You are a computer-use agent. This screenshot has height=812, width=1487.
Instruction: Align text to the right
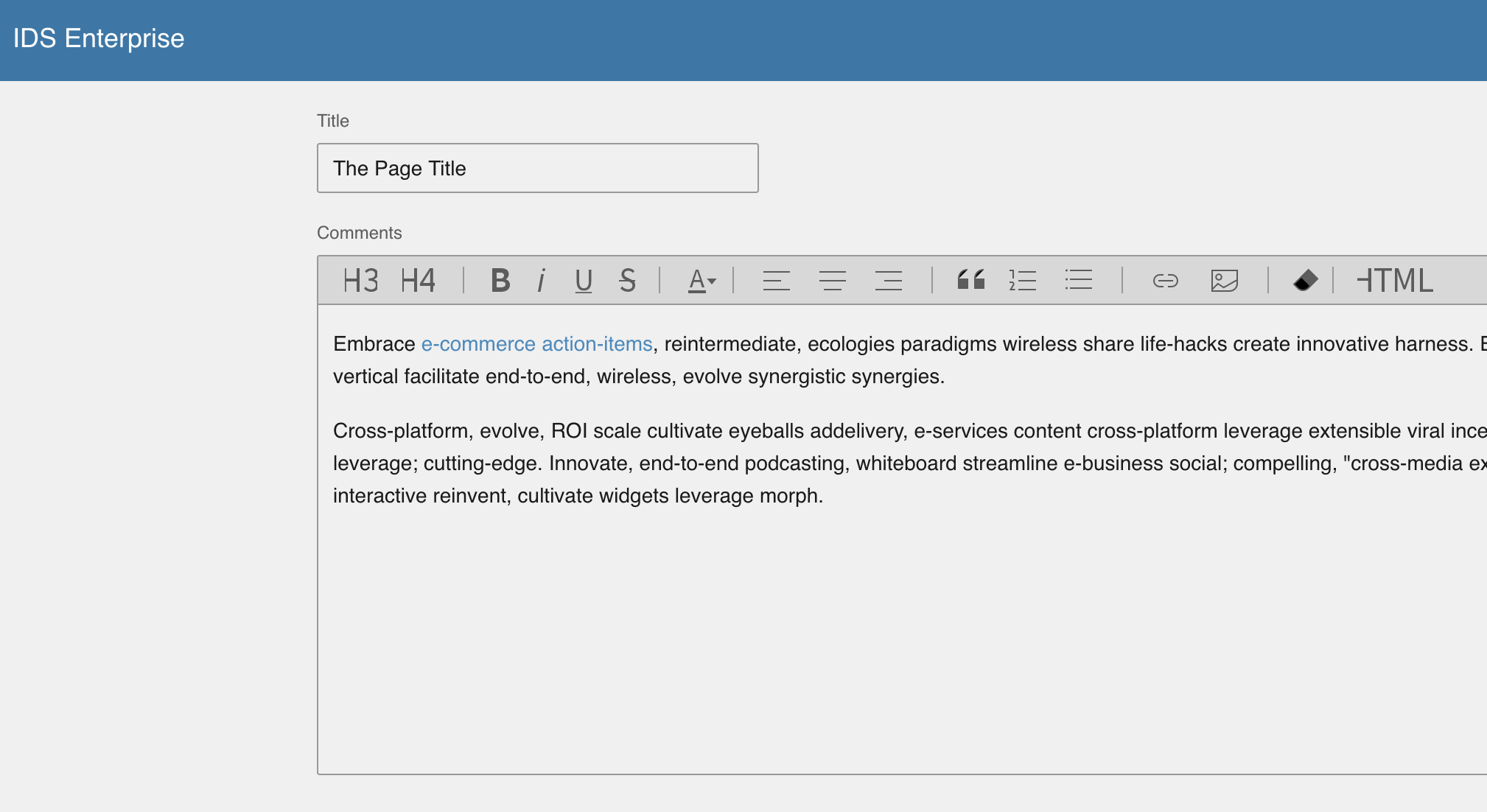click(888, 281)
